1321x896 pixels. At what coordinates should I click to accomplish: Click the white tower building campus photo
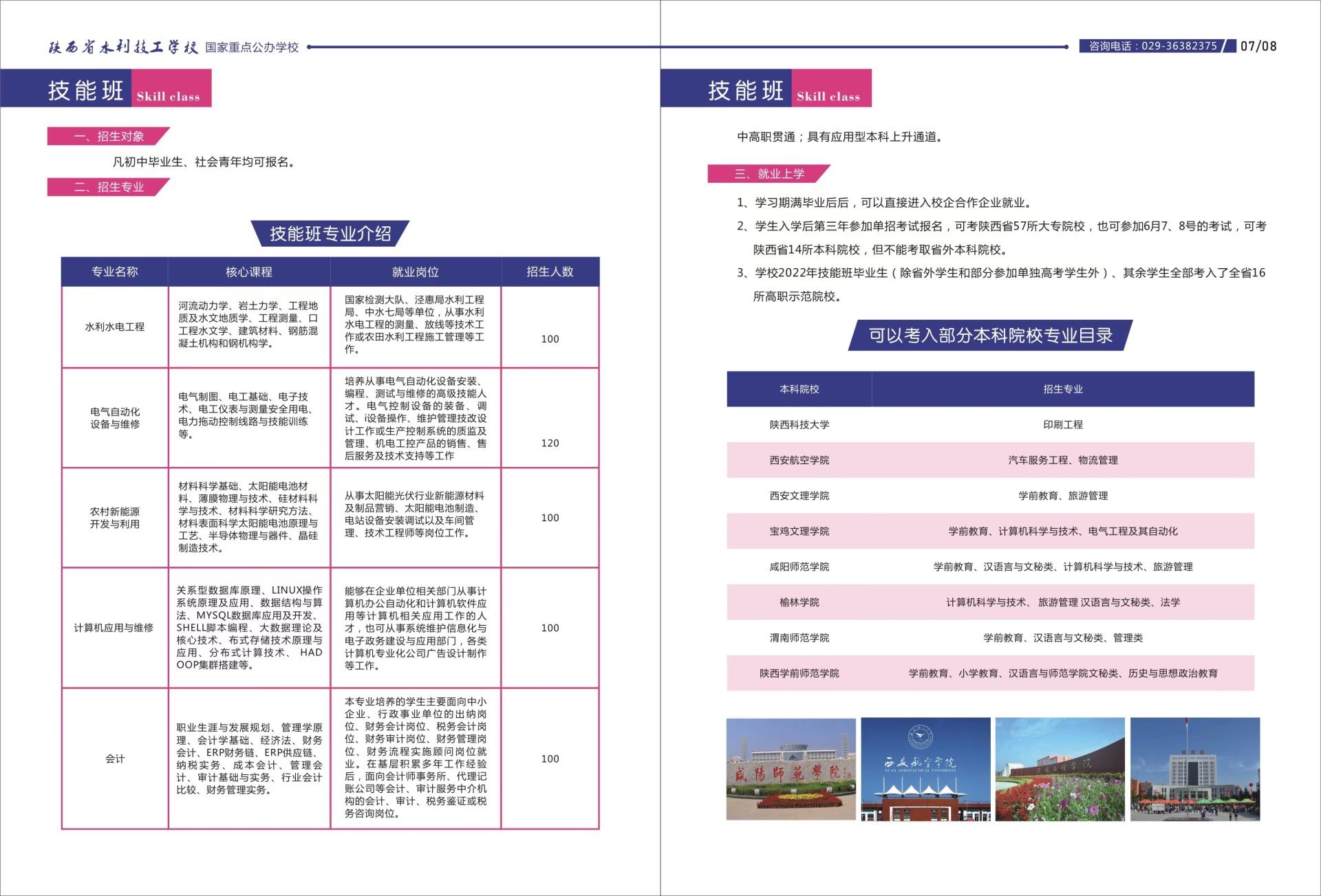point(1194,769)
